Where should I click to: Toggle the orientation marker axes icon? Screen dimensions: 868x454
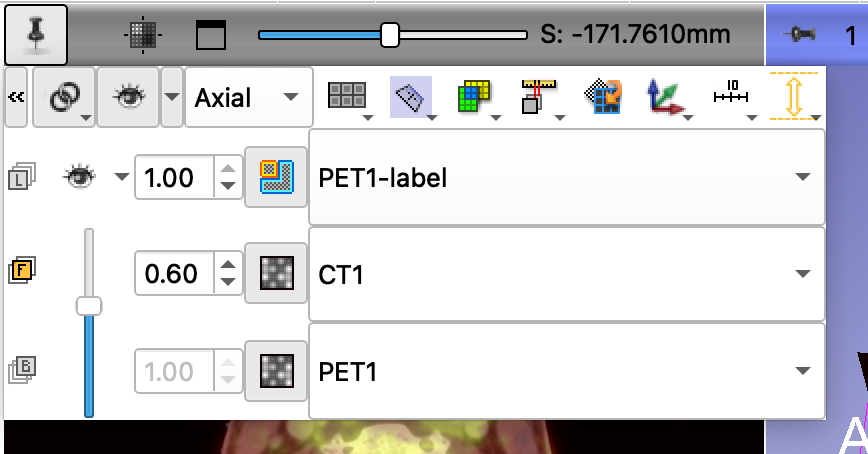pyautogui.click(x=668, y=97)
